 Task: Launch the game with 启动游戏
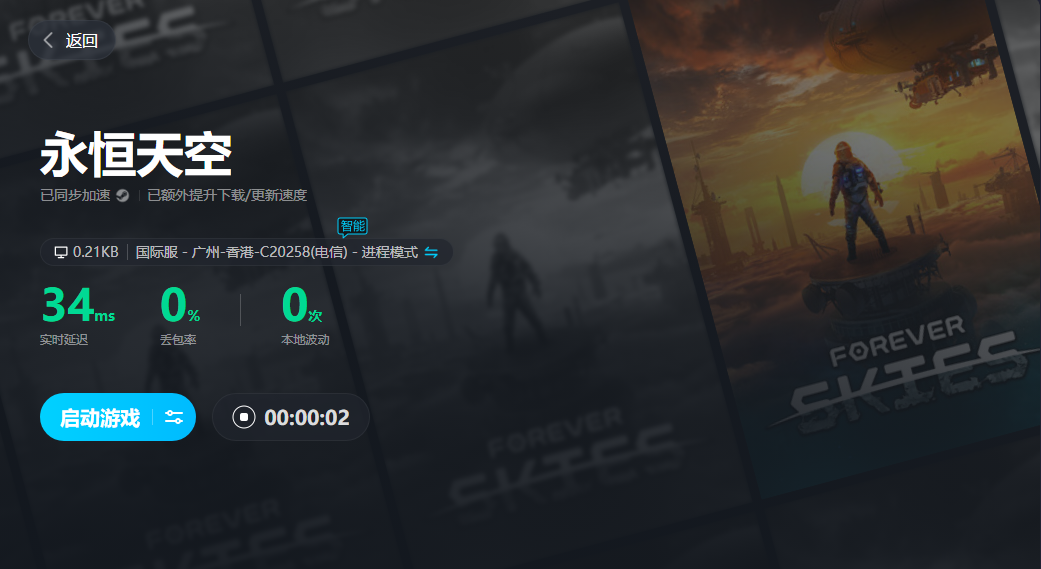coord(100,418)
